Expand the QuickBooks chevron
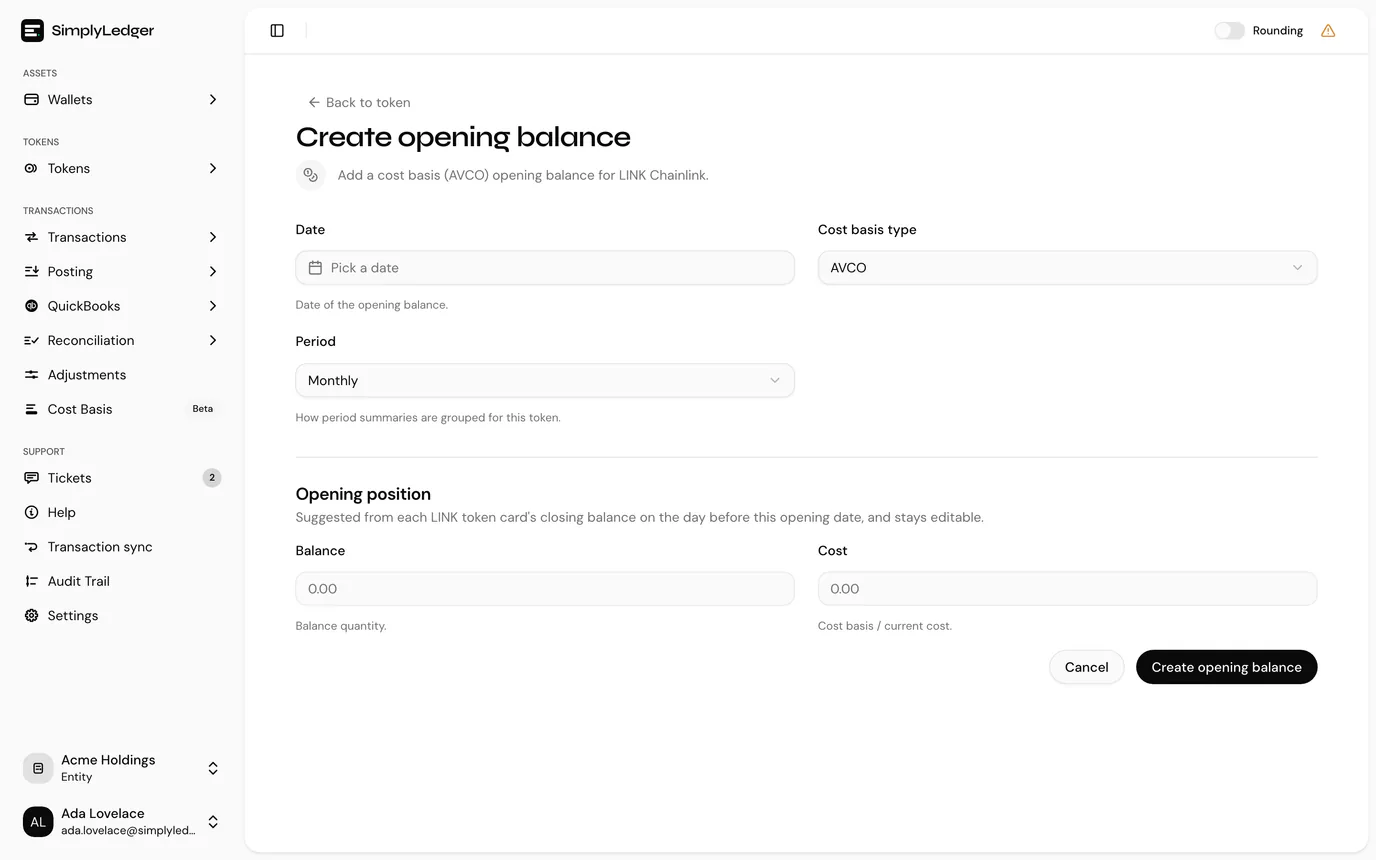1376x860 pixels. (x=212, y=306)
